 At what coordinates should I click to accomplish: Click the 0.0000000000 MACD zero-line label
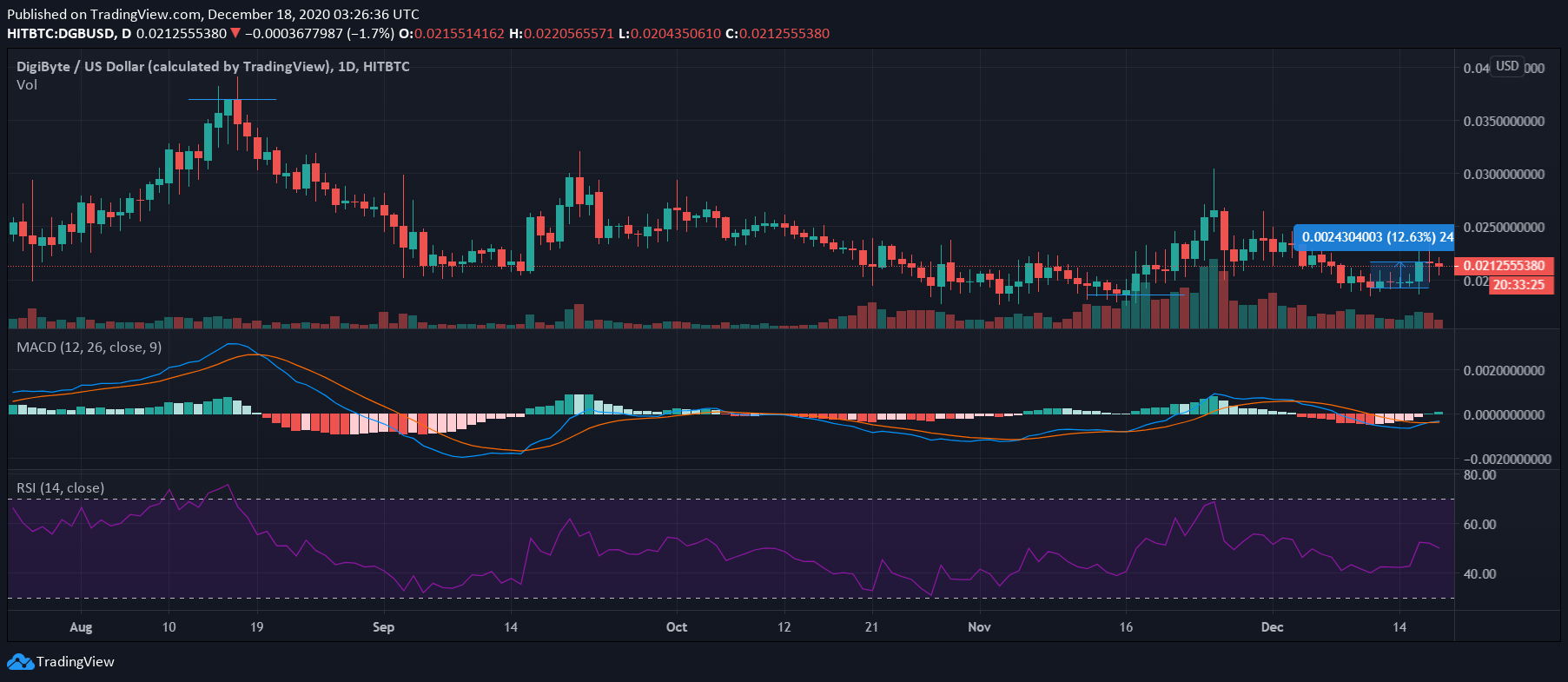point(1504,414)
